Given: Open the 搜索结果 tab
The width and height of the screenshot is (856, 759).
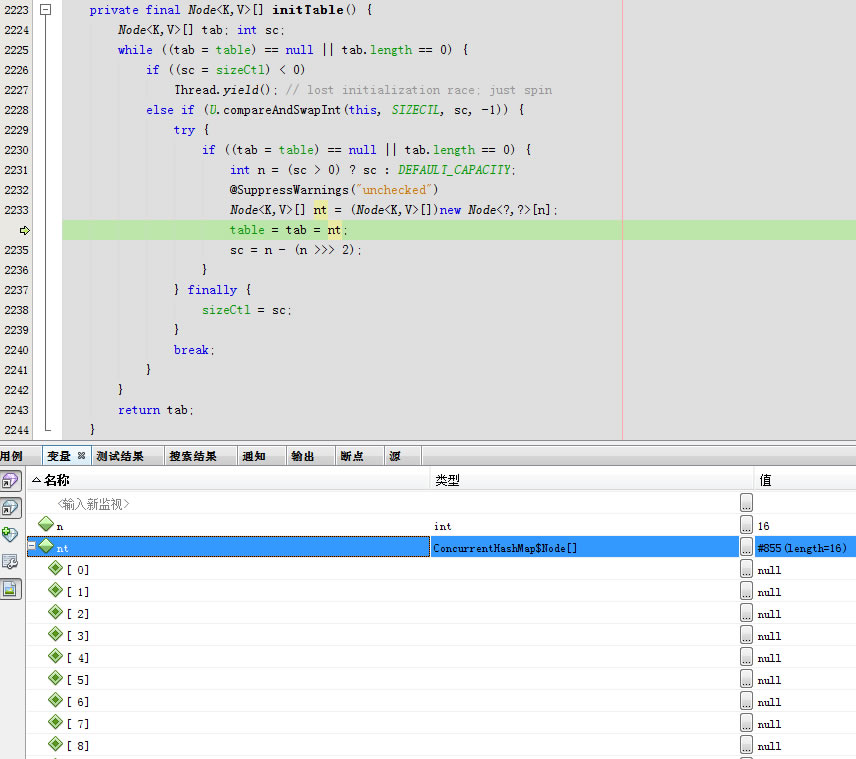Looking at the screenshot, I should click(x=193, y=456).
